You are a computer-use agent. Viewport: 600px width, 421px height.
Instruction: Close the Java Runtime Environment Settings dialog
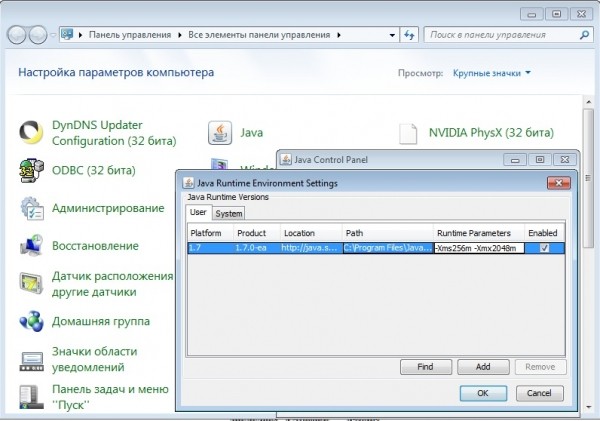(x=558, y=183)
